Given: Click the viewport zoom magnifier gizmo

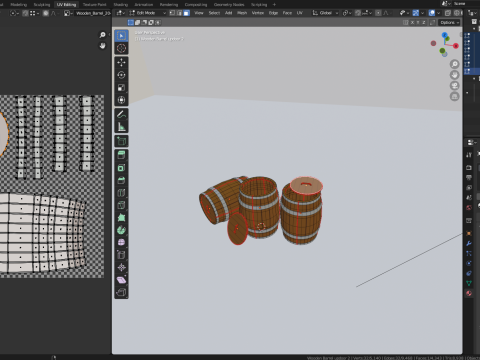Looking at the screenshot, I should click(455, 64).
